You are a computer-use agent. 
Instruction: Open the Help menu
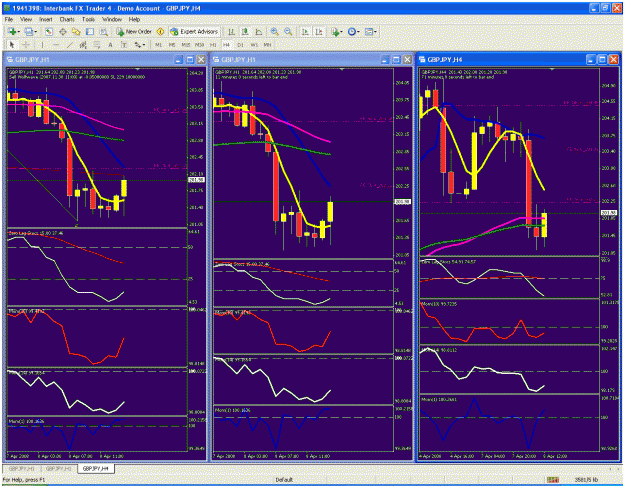[x=134, y=19]
